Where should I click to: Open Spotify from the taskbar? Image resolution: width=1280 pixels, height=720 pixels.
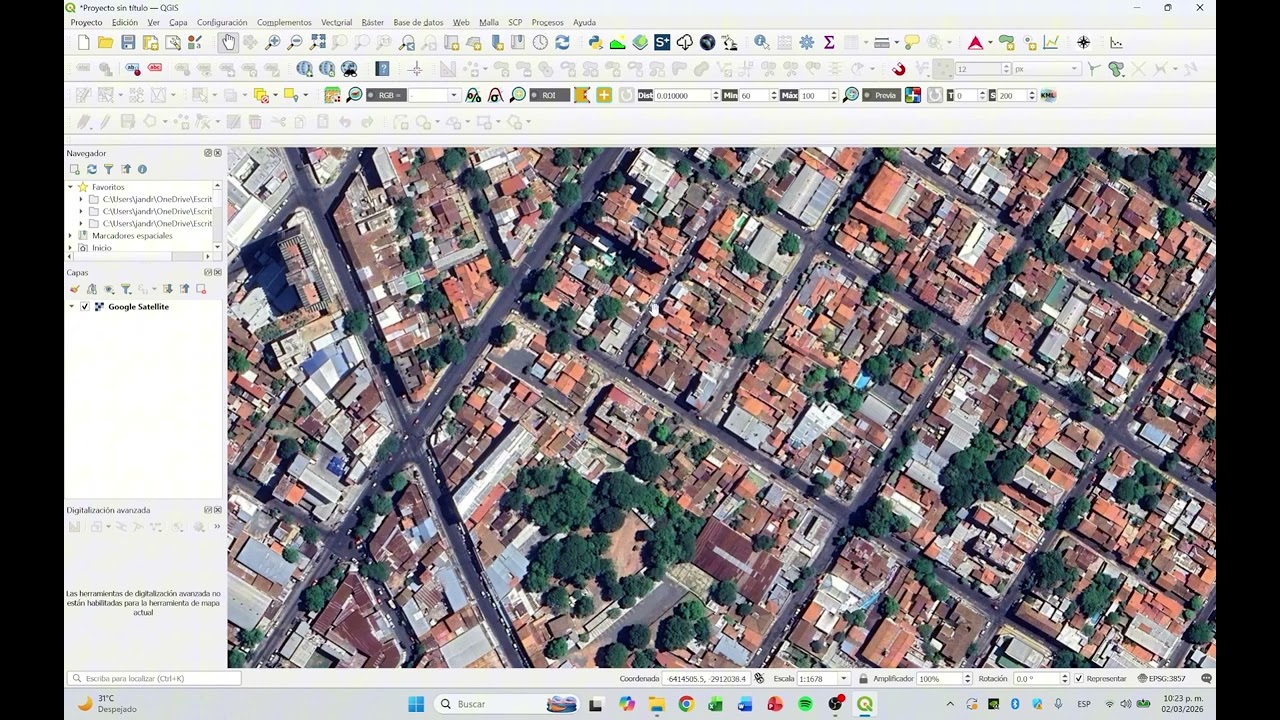pyautogui.click(x=805, y=704)
